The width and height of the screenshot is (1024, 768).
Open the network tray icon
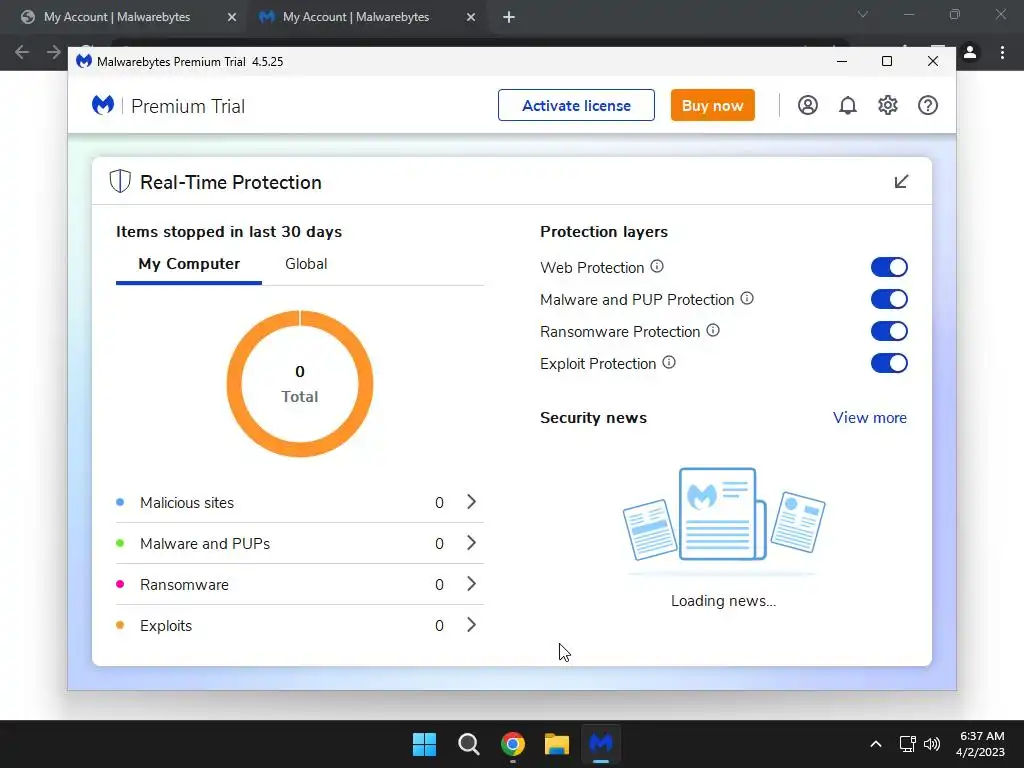907,744
